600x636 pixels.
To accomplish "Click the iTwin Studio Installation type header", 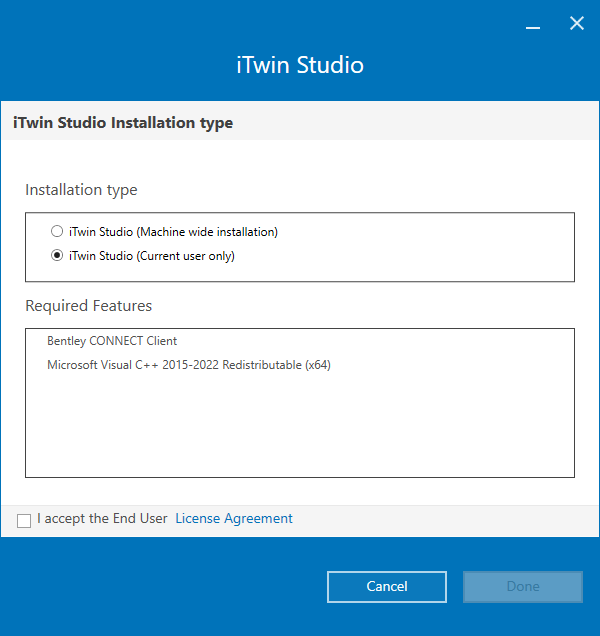I will [x=123, y=122].
